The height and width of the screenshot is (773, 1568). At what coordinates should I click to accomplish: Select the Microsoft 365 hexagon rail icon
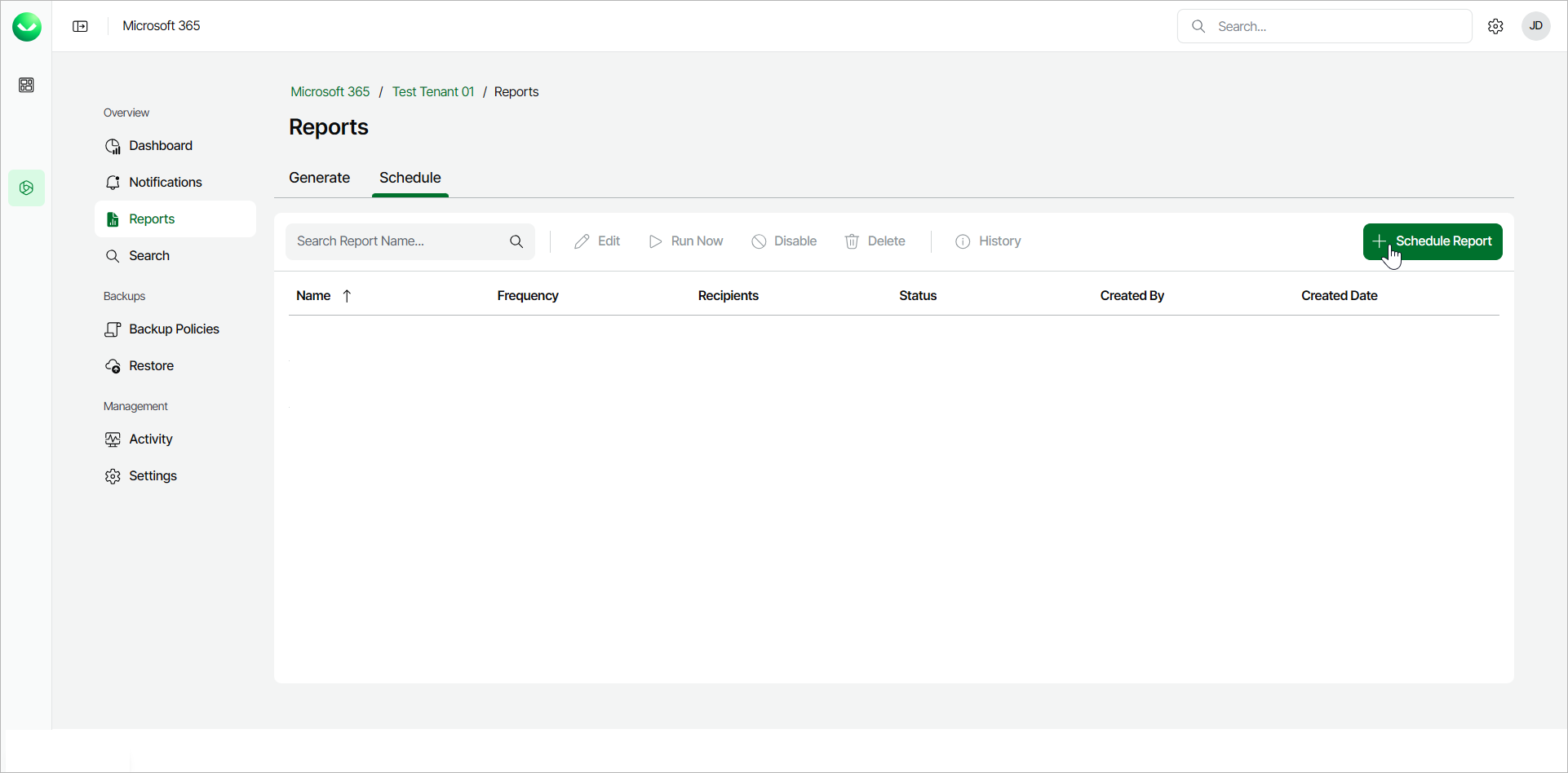(26, 188)
